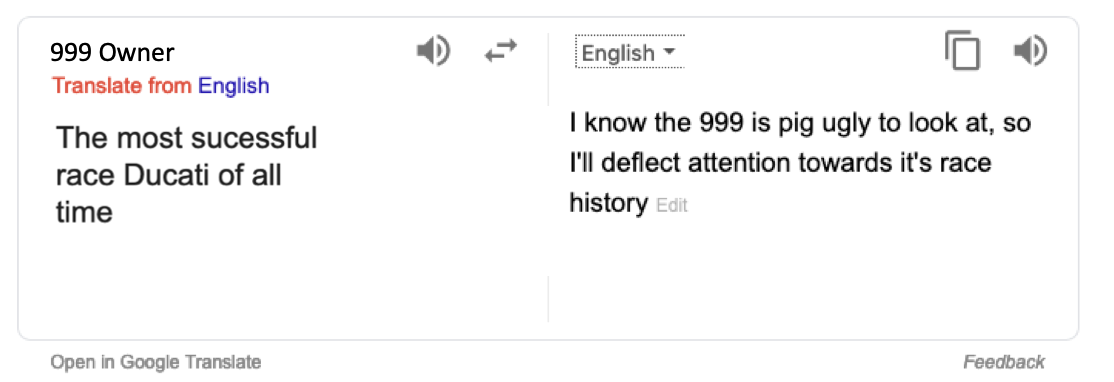Screen dimensions: 1114x382
Task: Click the blue English detected-language link
Action: (x=234, y=86)
